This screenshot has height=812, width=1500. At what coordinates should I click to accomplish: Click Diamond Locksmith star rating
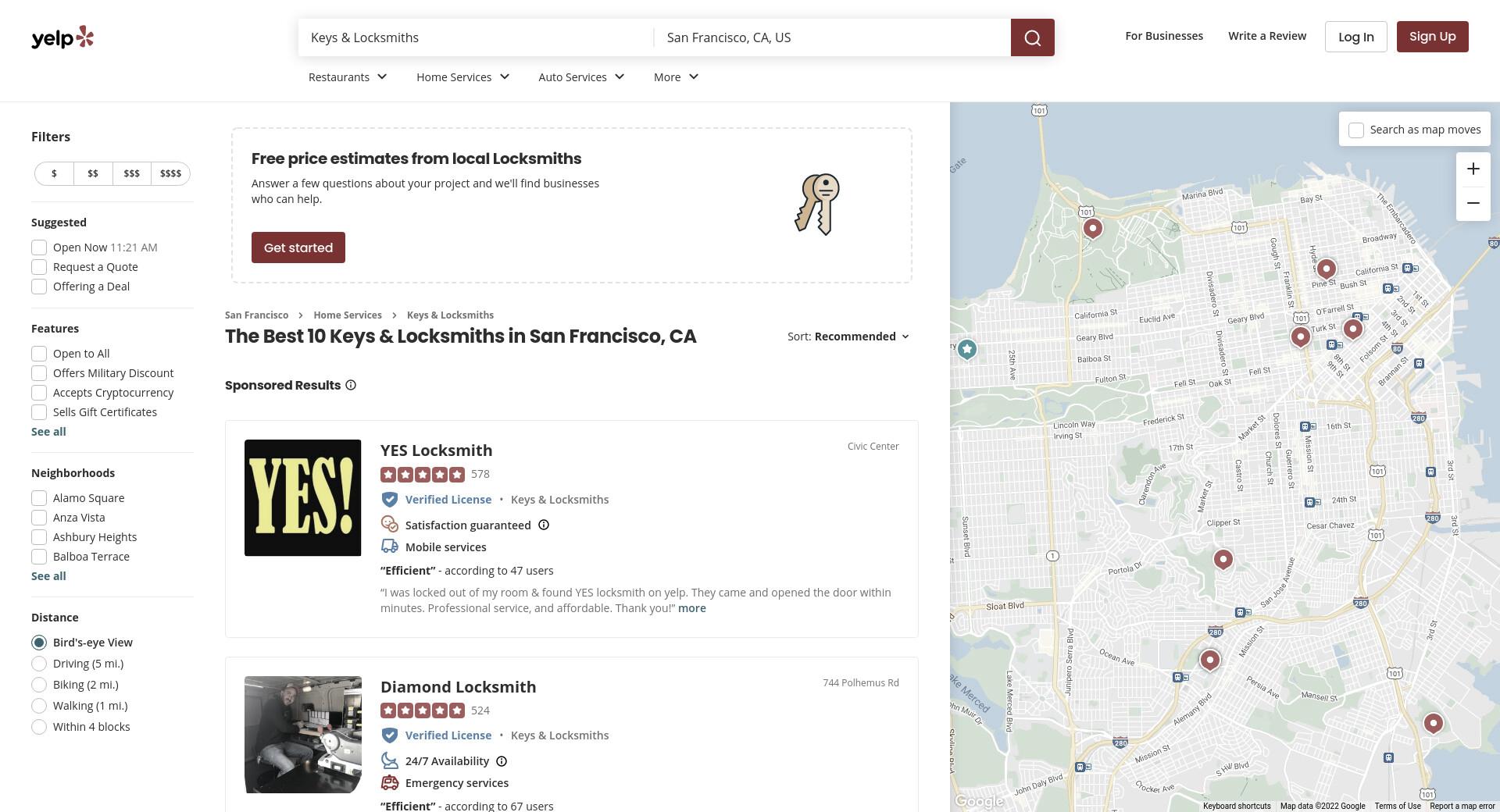(423, 710)
